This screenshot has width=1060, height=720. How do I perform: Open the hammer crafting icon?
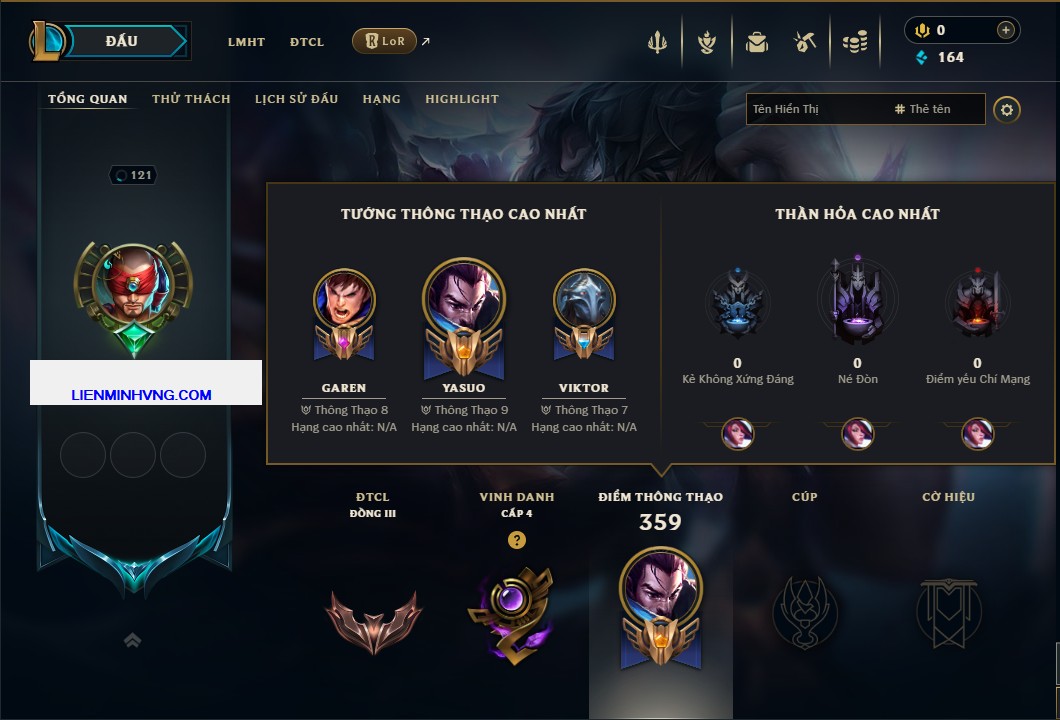[805, 42]
